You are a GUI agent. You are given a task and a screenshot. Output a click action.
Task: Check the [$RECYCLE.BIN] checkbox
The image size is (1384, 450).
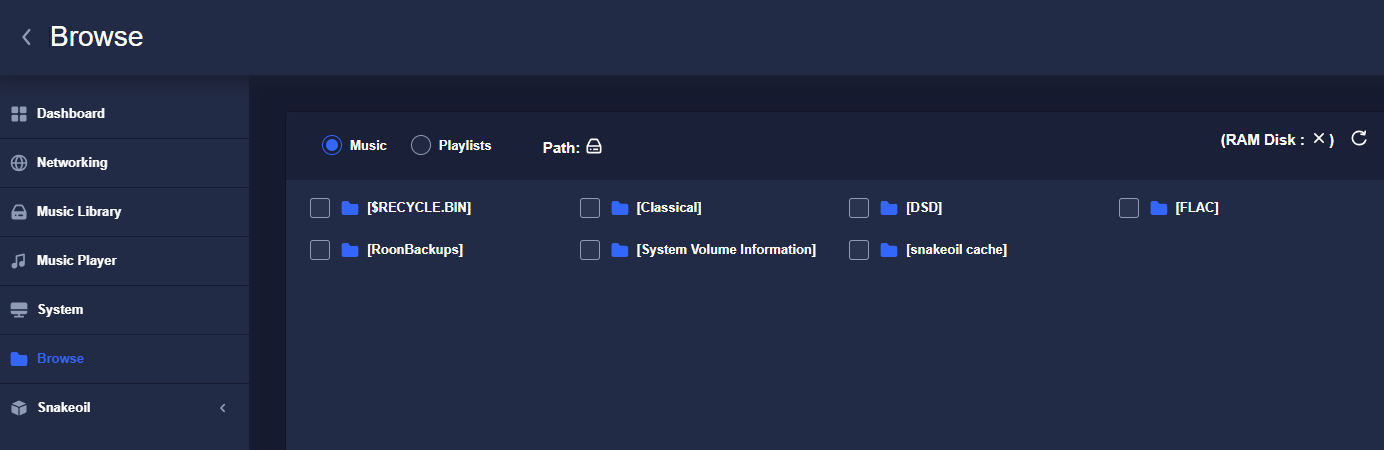pos(320,208)
